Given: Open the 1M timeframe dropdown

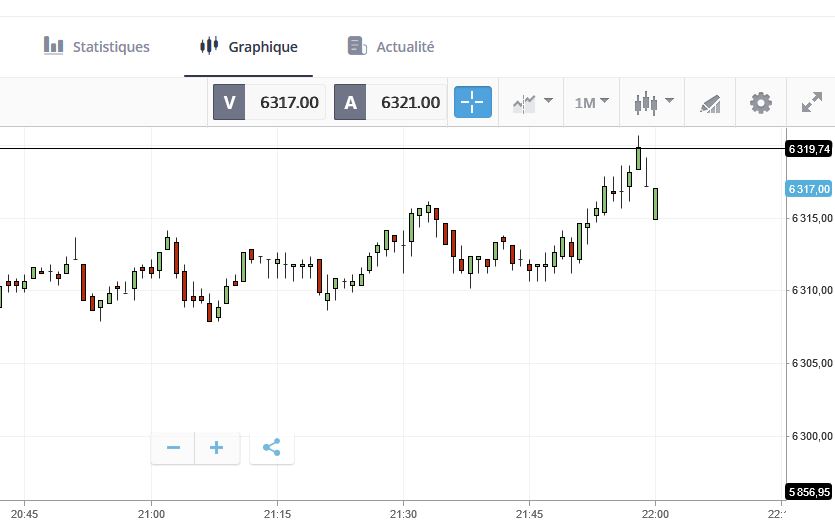Looking at the screenshot, I should click(x=592, y=102).
